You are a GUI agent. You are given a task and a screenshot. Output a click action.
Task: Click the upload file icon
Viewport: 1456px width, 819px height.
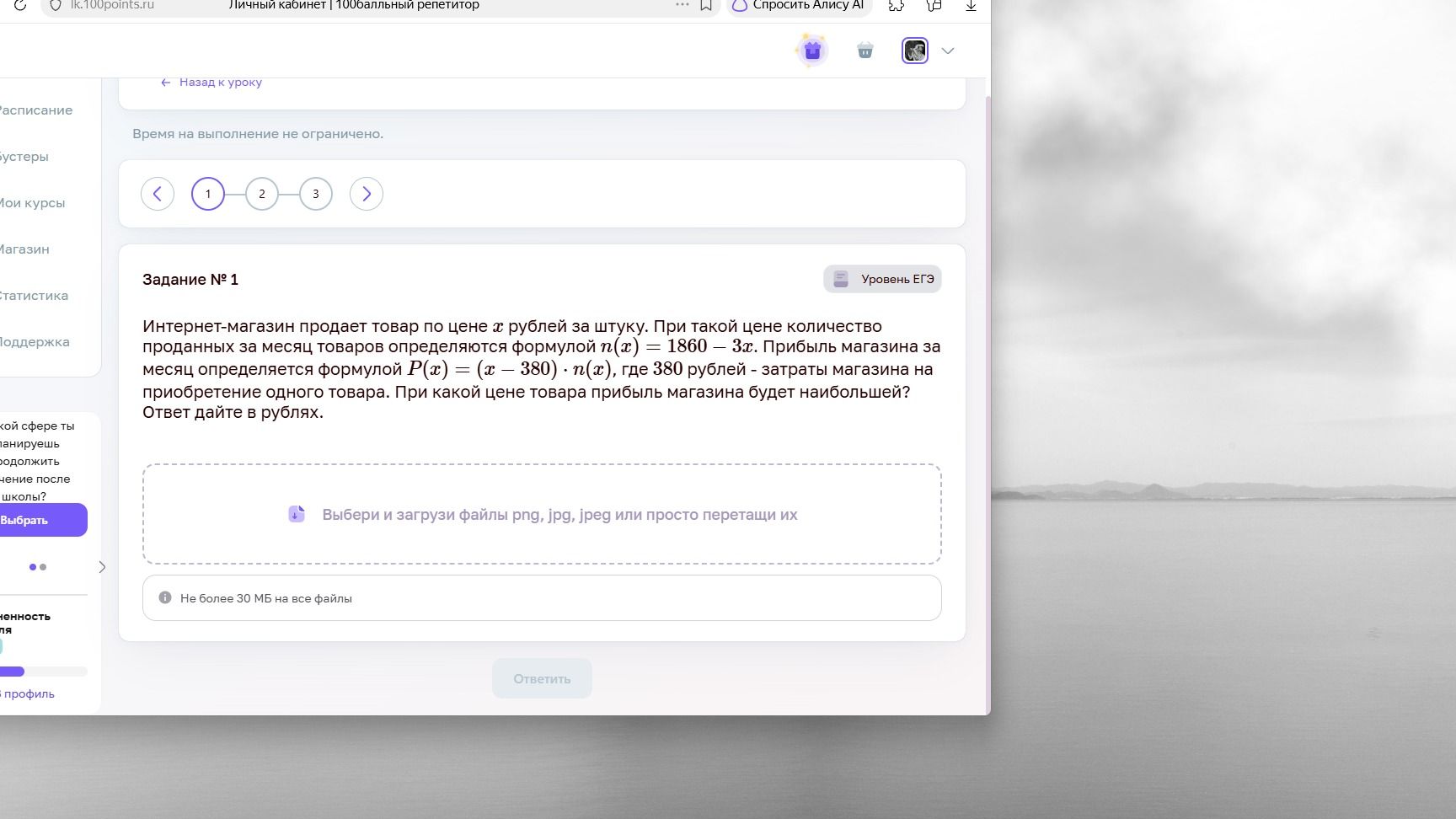point(297,514)
